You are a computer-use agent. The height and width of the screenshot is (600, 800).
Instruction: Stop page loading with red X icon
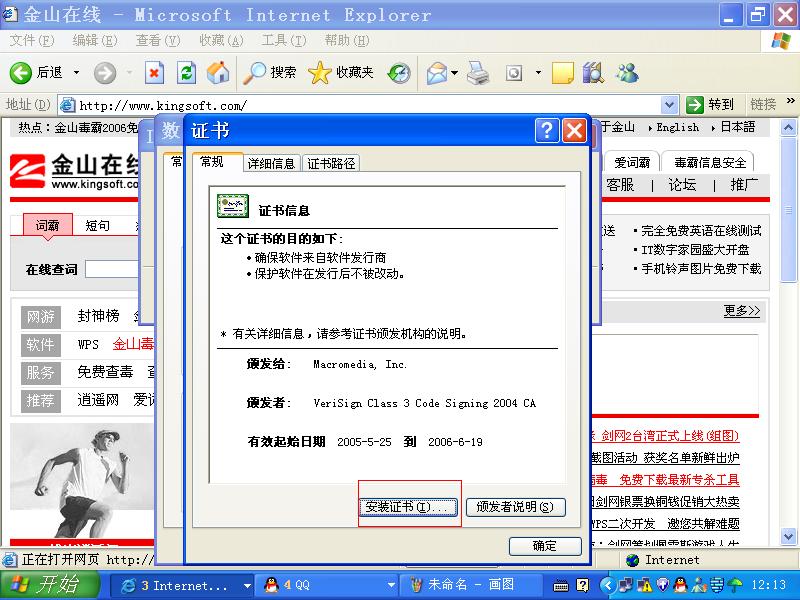click(x=154, y=73)
